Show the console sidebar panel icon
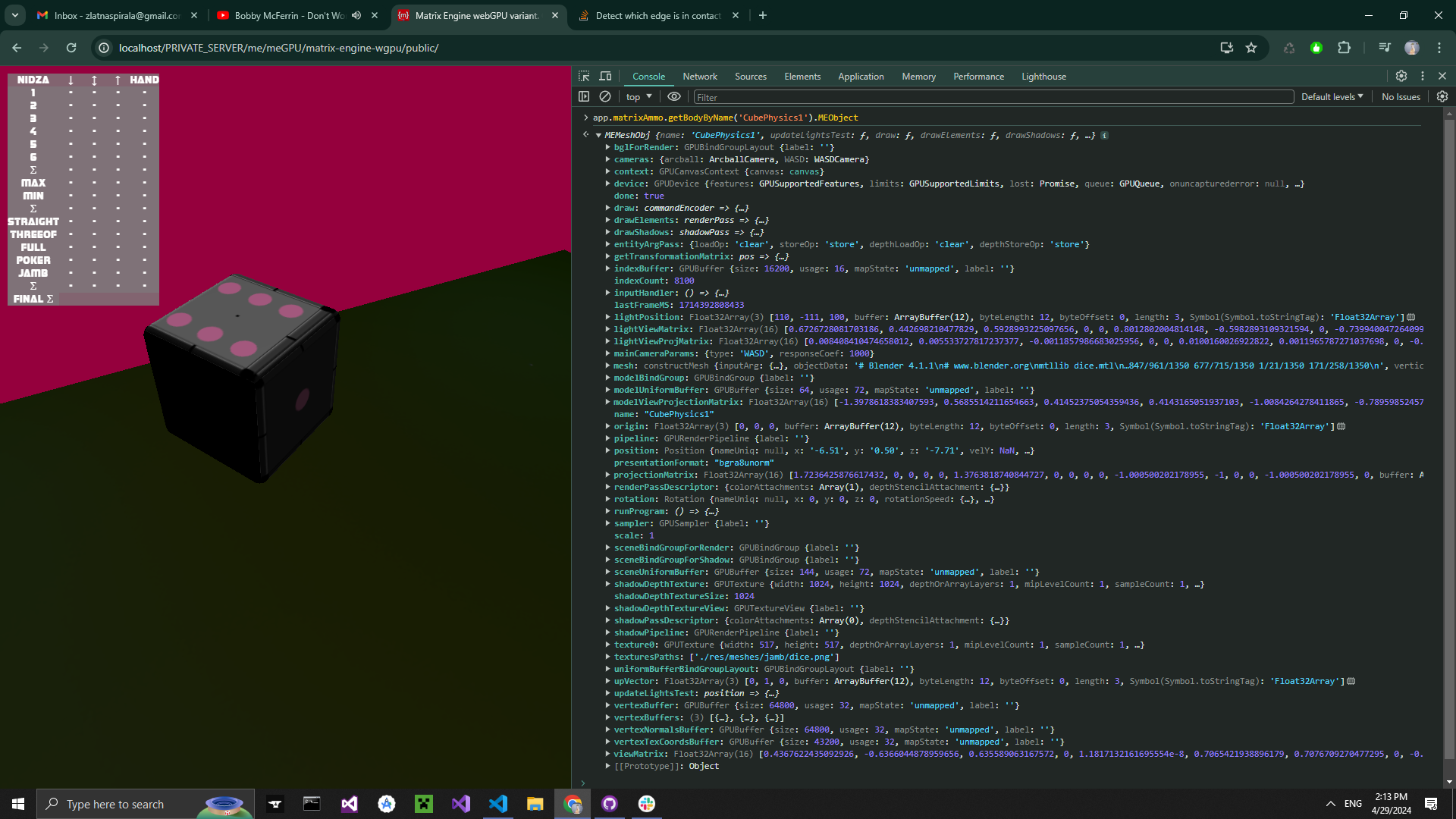Screen dimensions: 1456x819 tap(584, 97)
